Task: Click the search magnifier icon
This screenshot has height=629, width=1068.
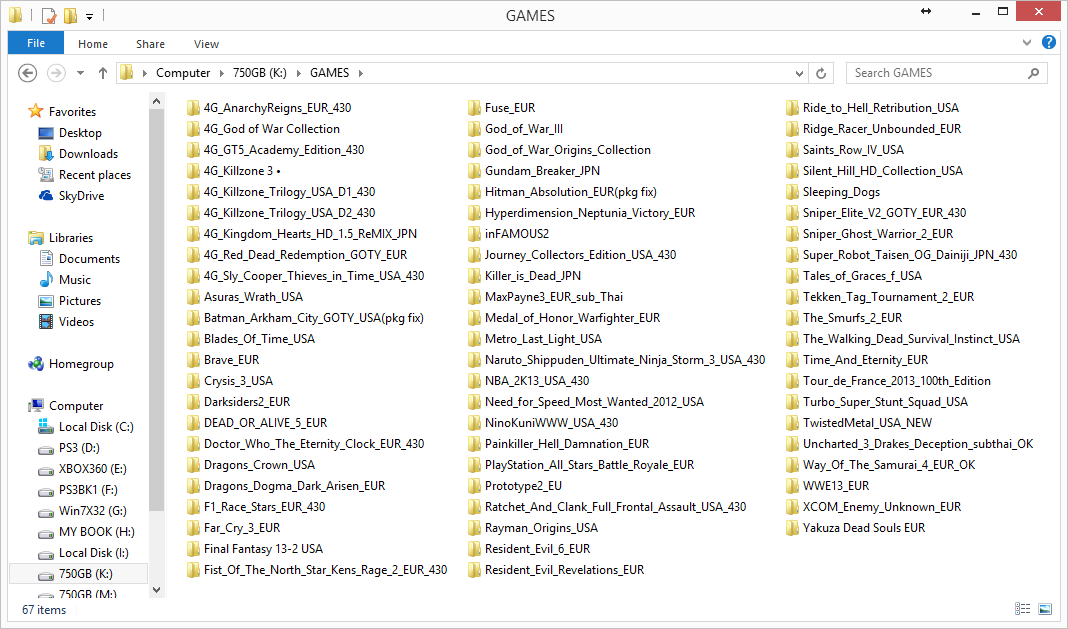Action: [x=1033, y=73]
